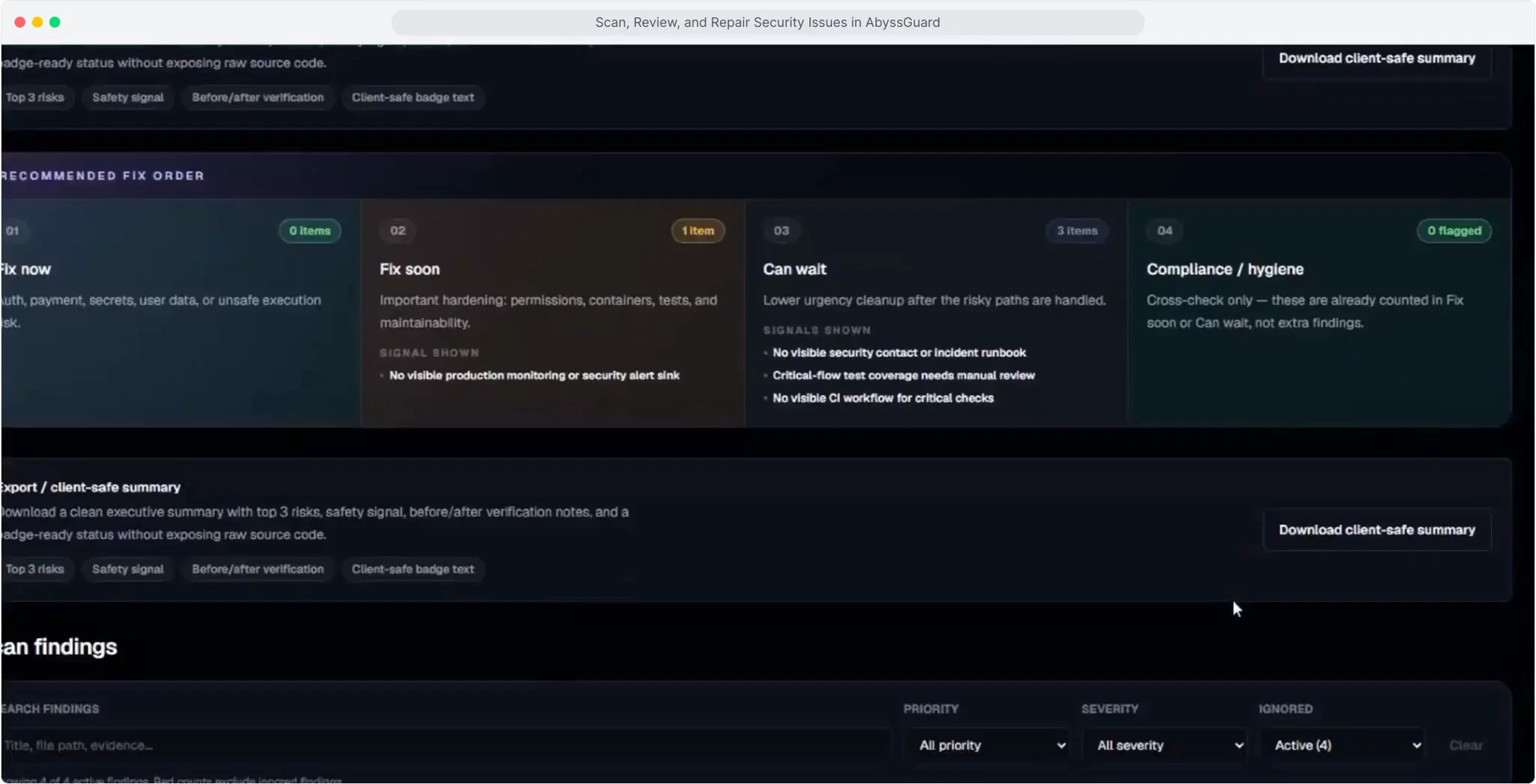Click the top Download client-safe summary button

(1377, 58)
